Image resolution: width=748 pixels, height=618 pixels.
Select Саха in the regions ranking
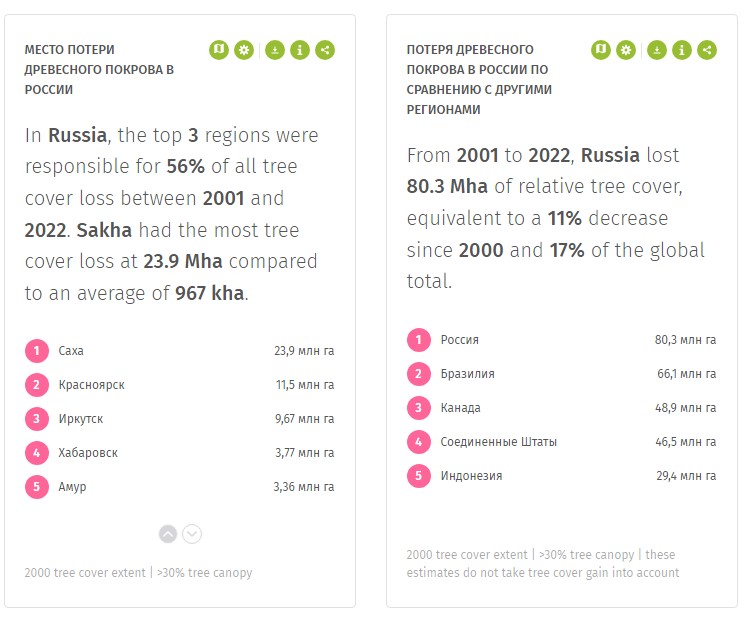(x=71, y=351)
